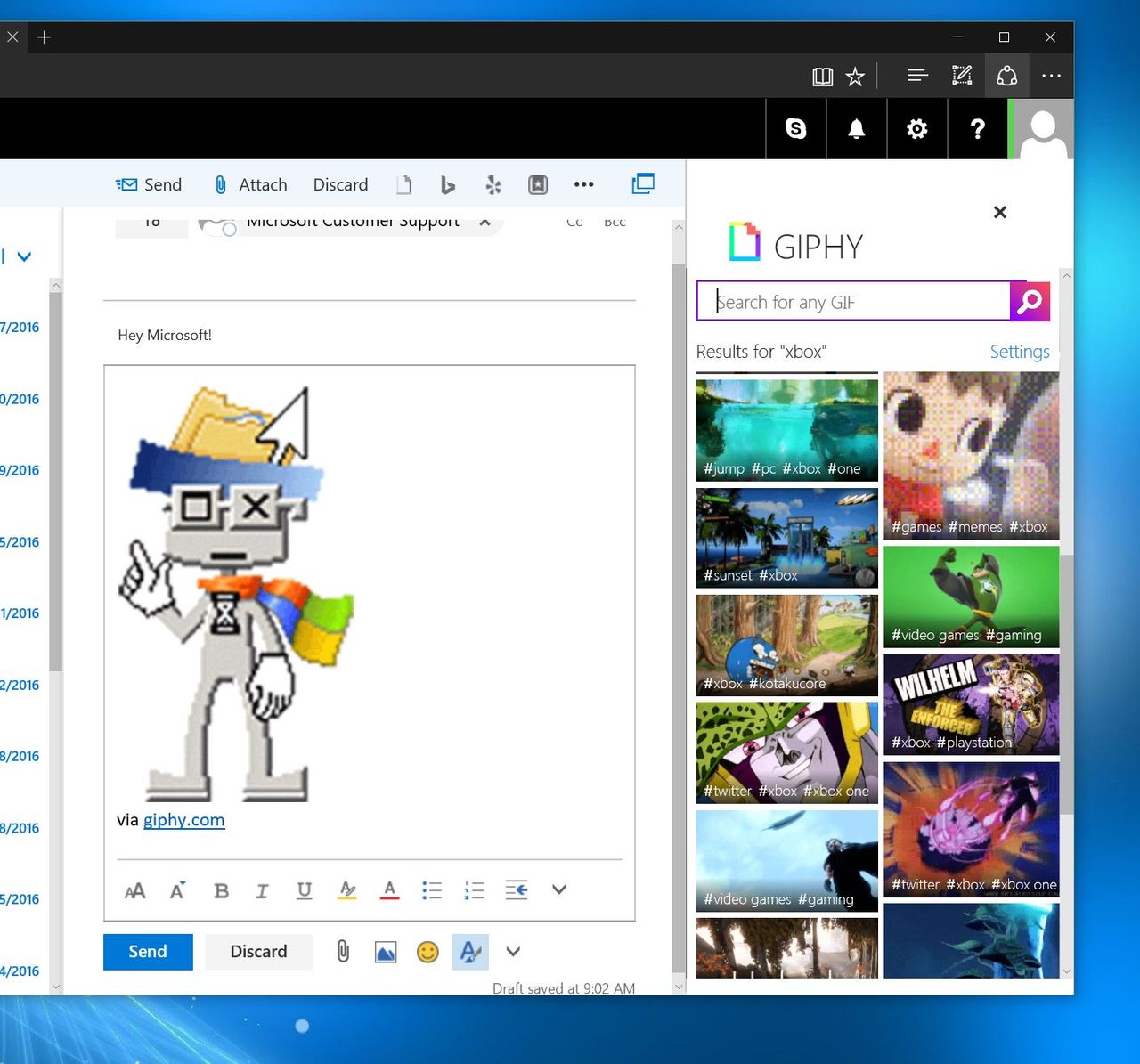Click Send in the top command bar
Image resolution: width=1140 pixels, height=1064 pixels.
tap(149, 184)
